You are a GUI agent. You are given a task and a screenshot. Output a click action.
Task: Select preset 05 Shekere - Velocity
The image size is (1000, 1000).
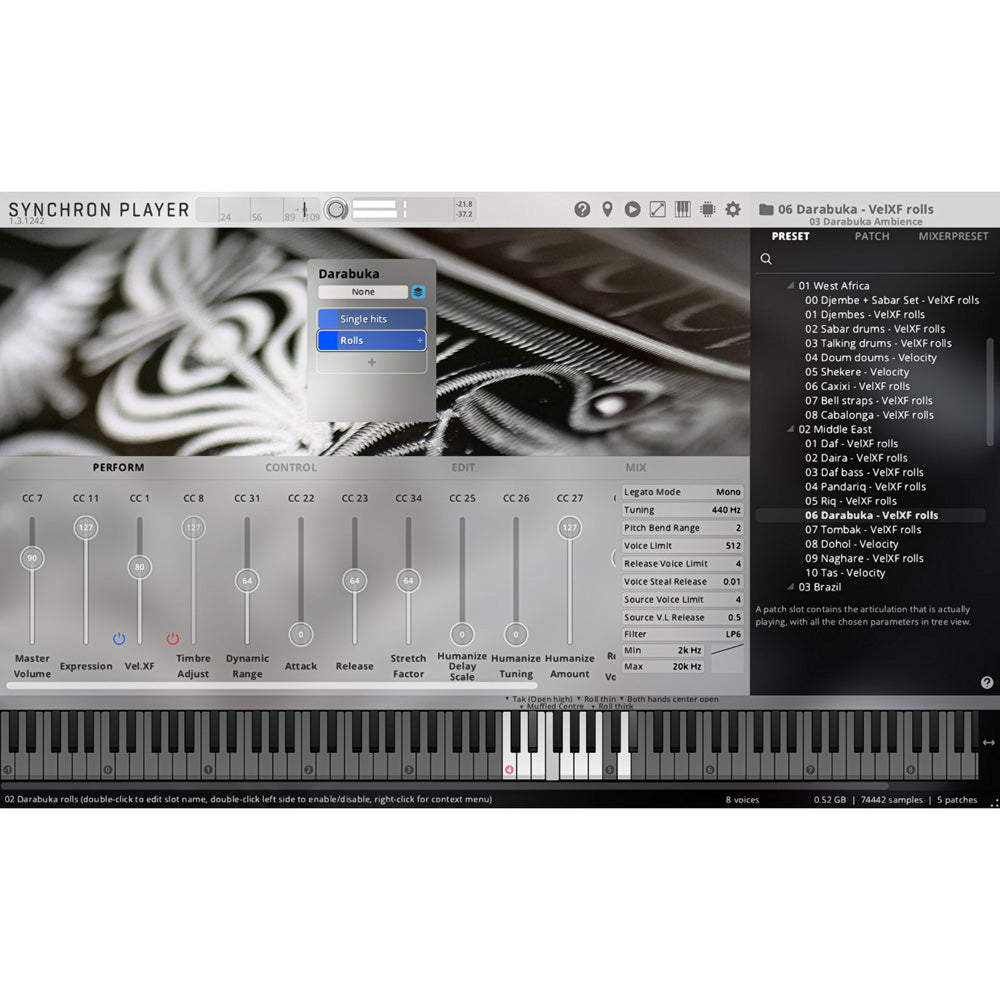857,372
